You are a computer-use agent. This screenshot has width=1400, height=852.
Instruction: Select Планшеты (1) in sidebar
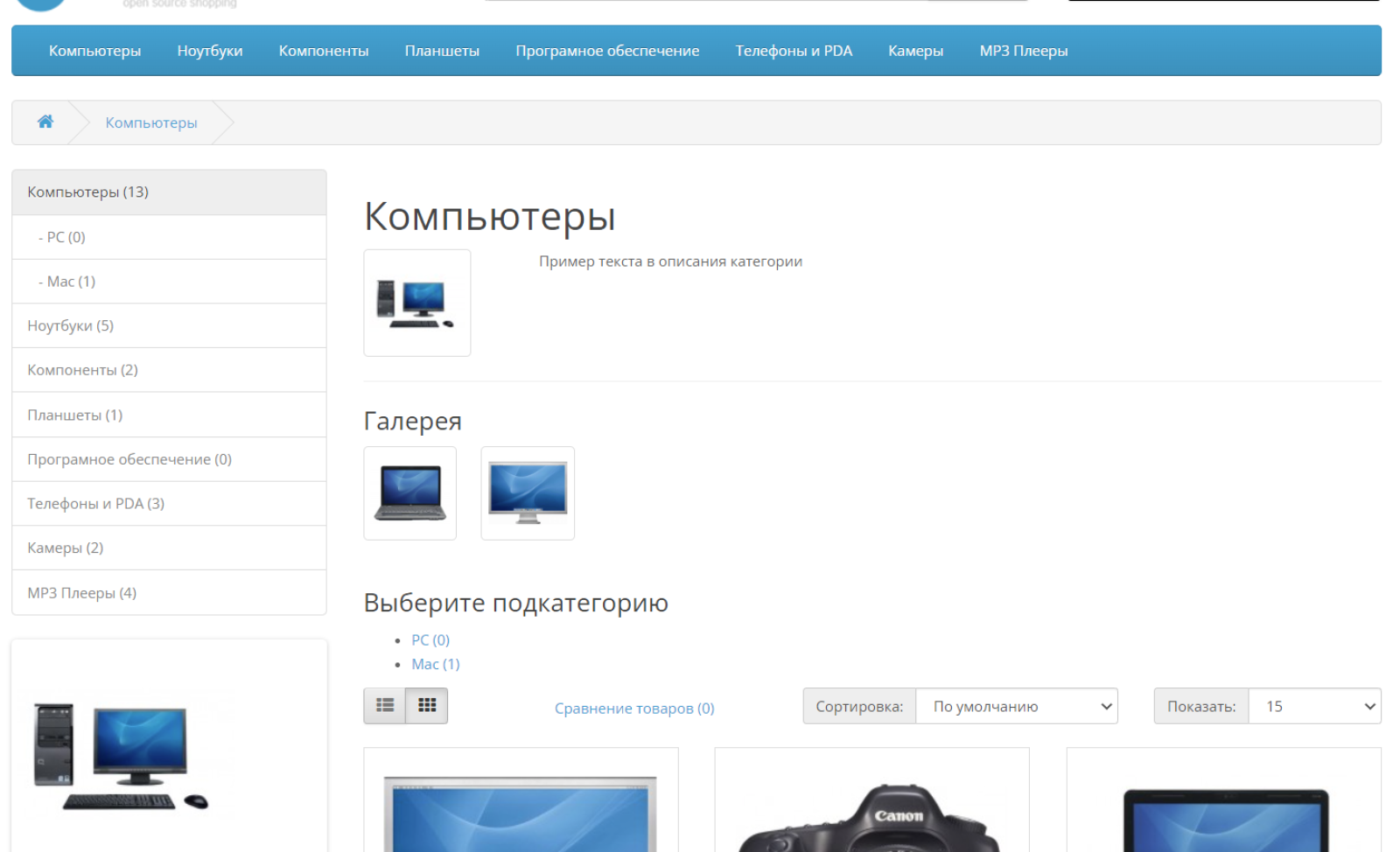[169, 415]
